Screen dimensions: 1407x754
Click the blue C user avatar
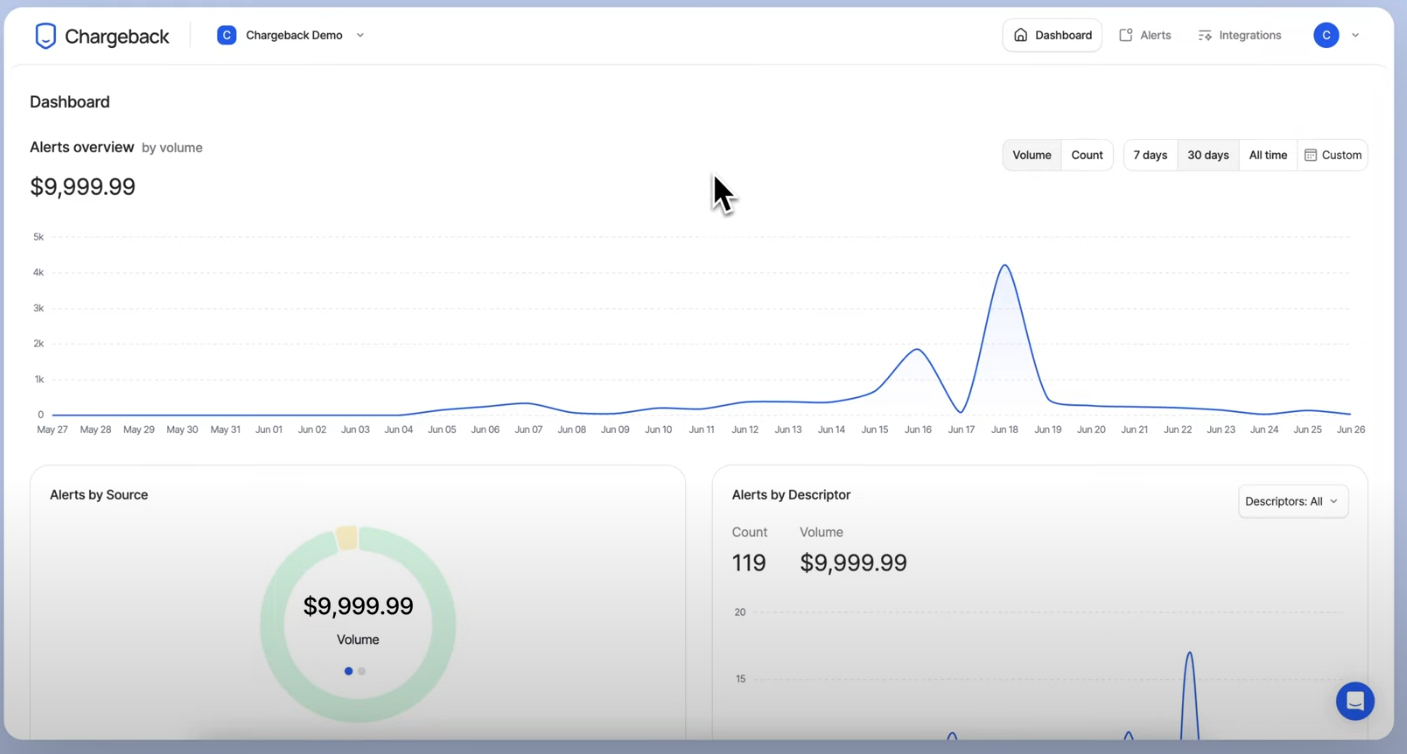[x=1326, y=34]
